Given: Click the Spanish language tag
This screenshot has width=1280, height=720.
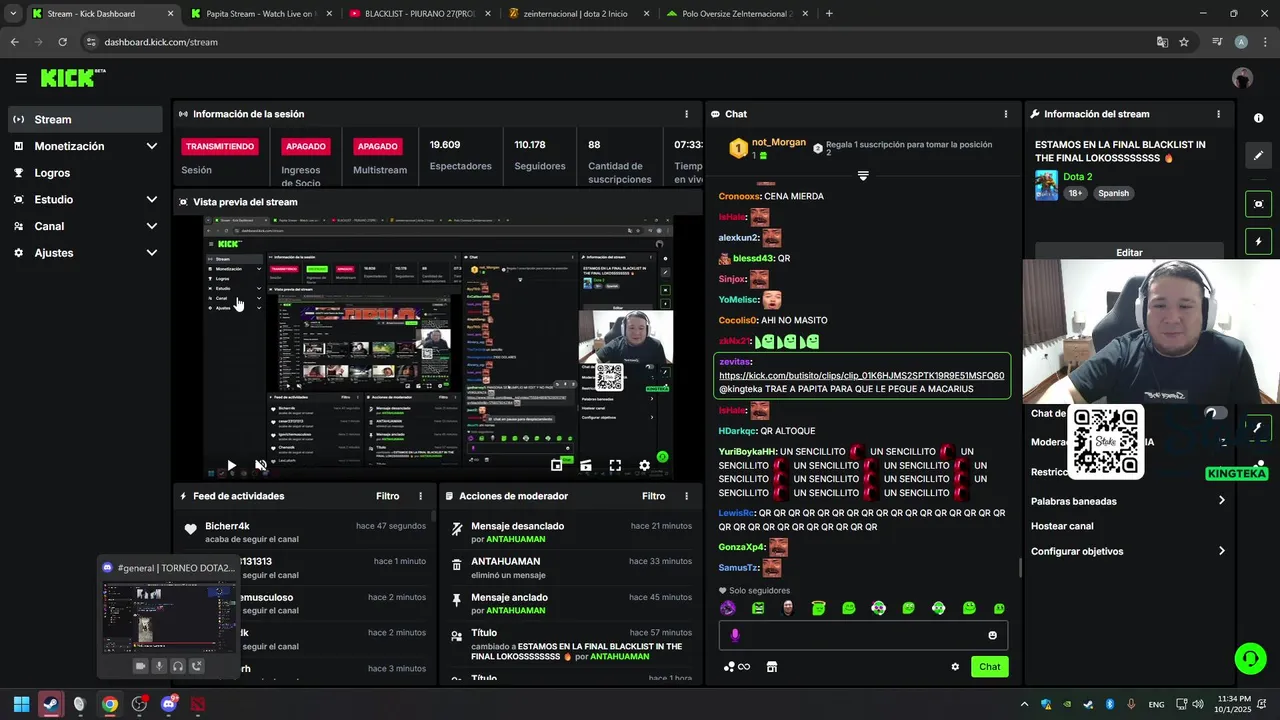Looking at the screenshot, I should pos(1113,193).
